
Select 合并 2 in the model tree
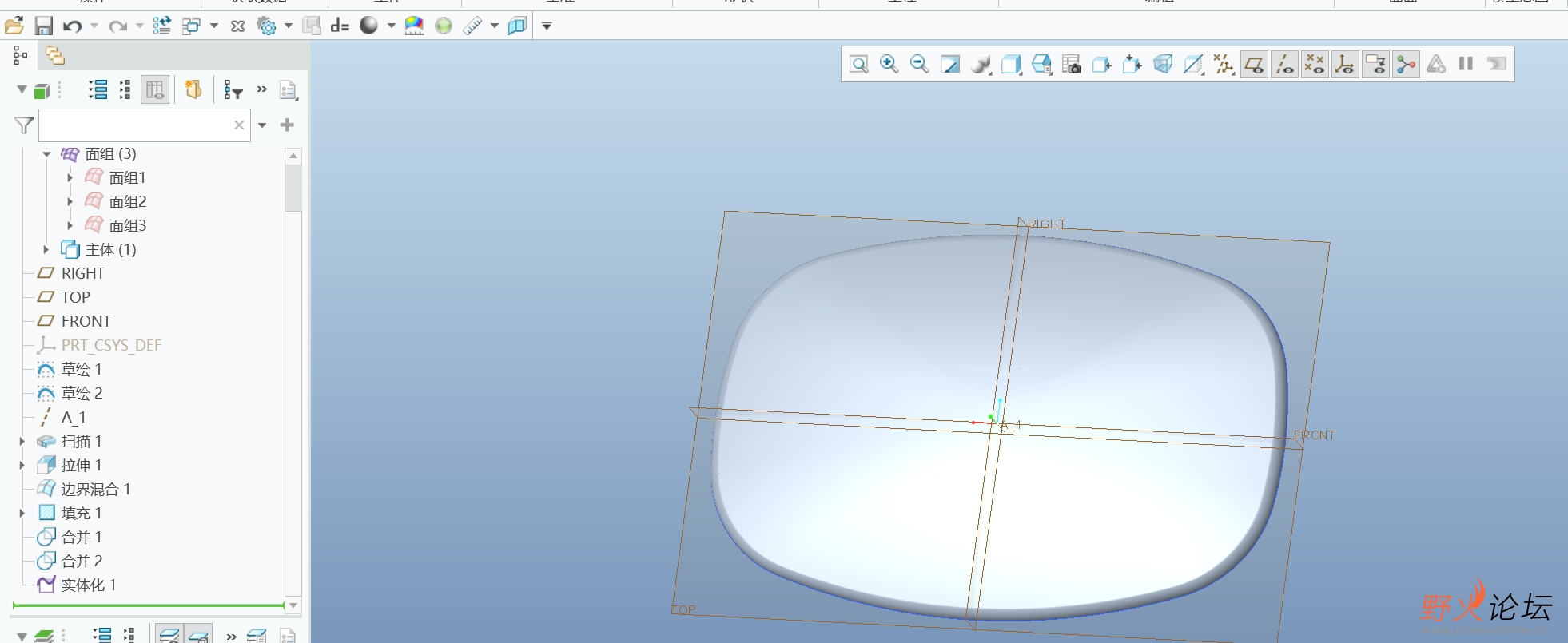point(70,561)
